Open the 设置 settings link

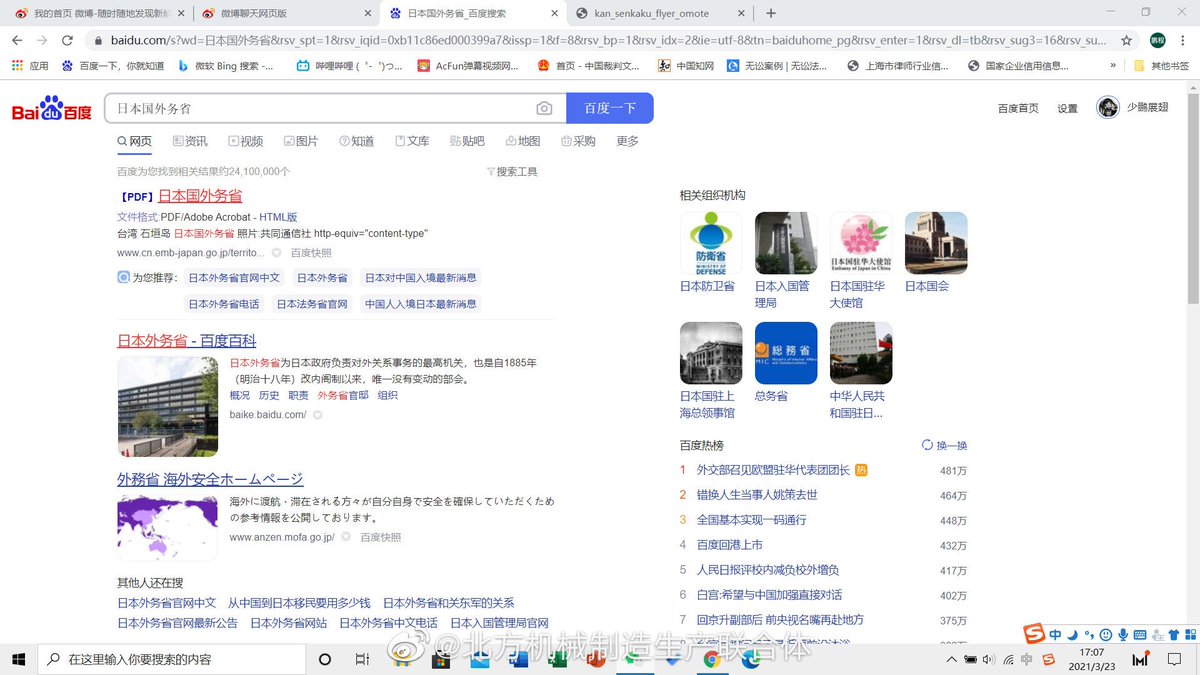click(1068, 108)
